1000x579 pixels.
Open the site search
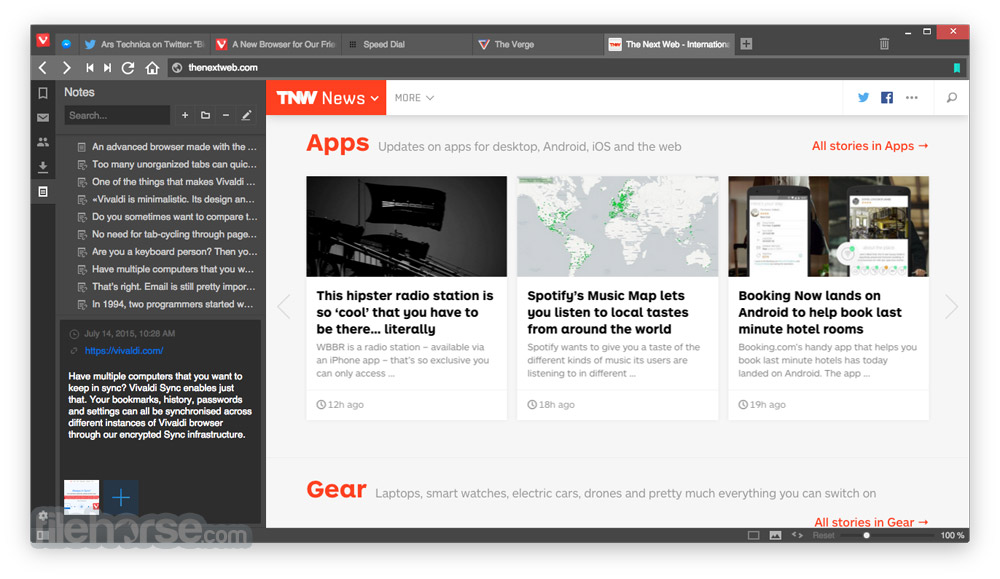click(952, 98)
